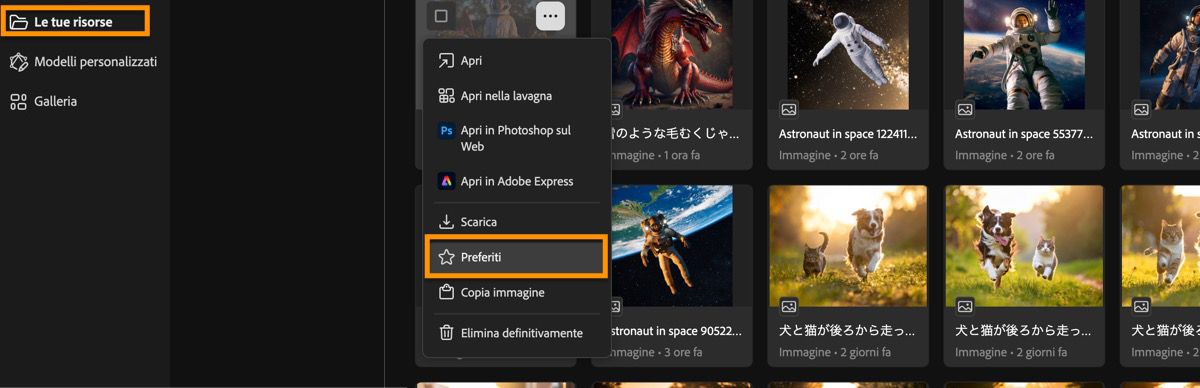
Task: Click 'Immagine • 2 ore fa' under Astronaut 122411
Action: point(828,155)
